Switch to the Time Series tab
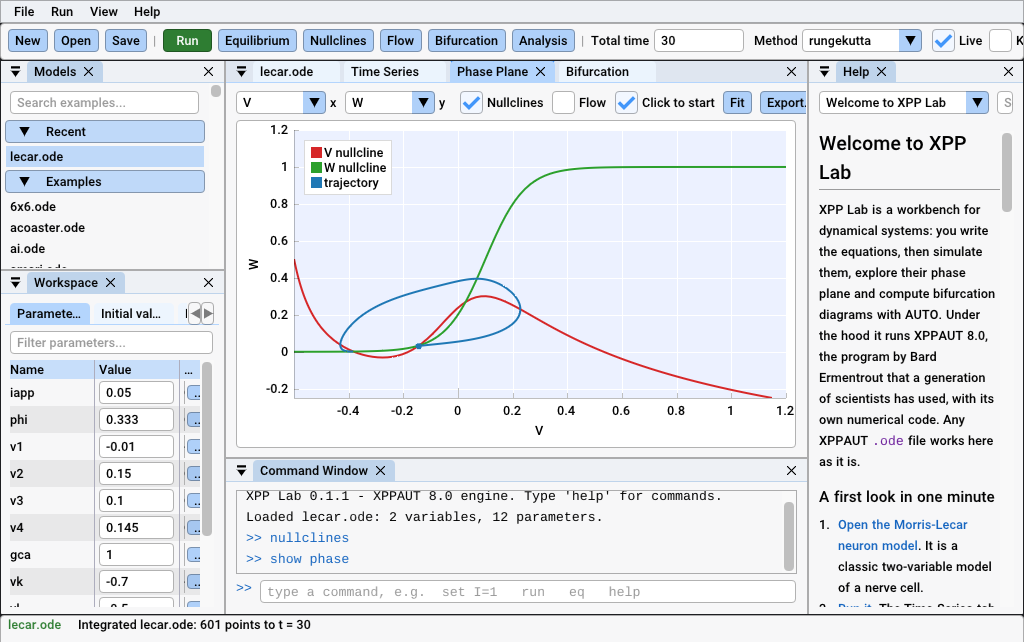Viewport: 1024px width, 642px height. click(385, 72)
